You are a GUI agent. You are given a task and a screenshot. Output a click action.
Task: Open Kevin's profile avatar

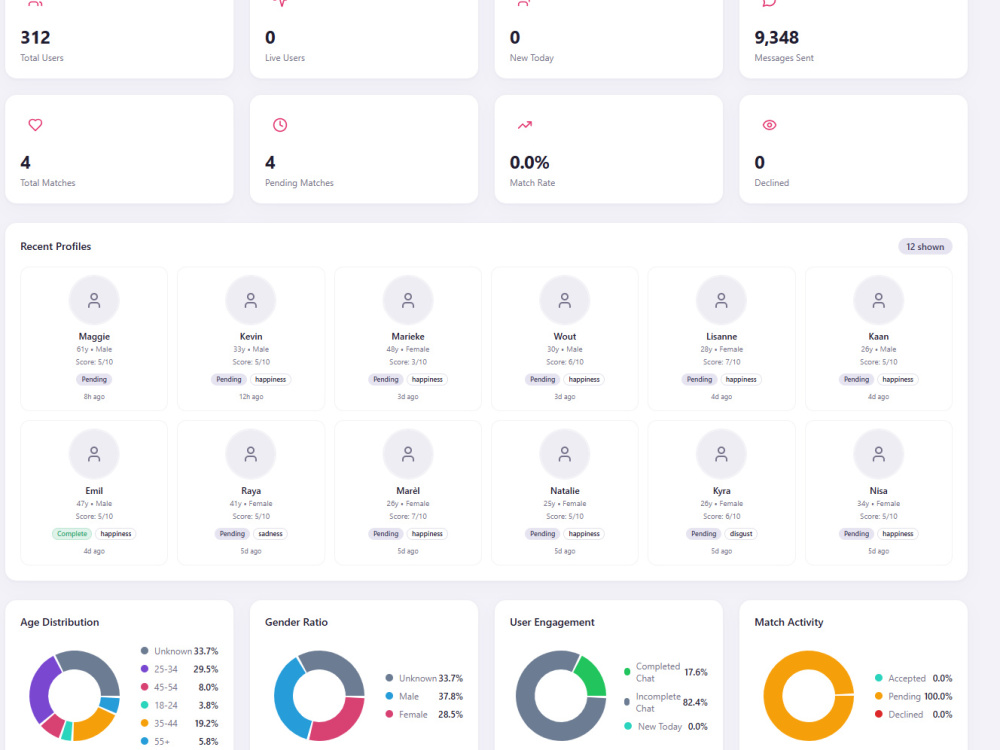[x=251, y=300]
